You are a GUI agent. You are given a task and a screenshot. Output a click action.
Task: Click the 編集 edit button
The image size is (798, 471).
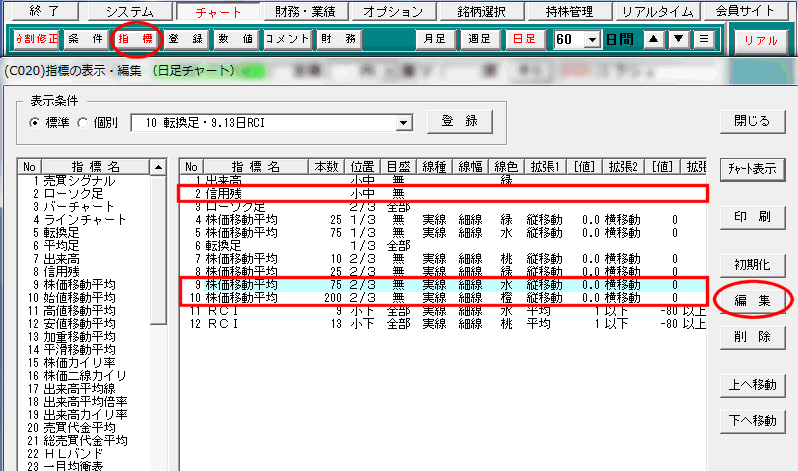click(751, 299)
